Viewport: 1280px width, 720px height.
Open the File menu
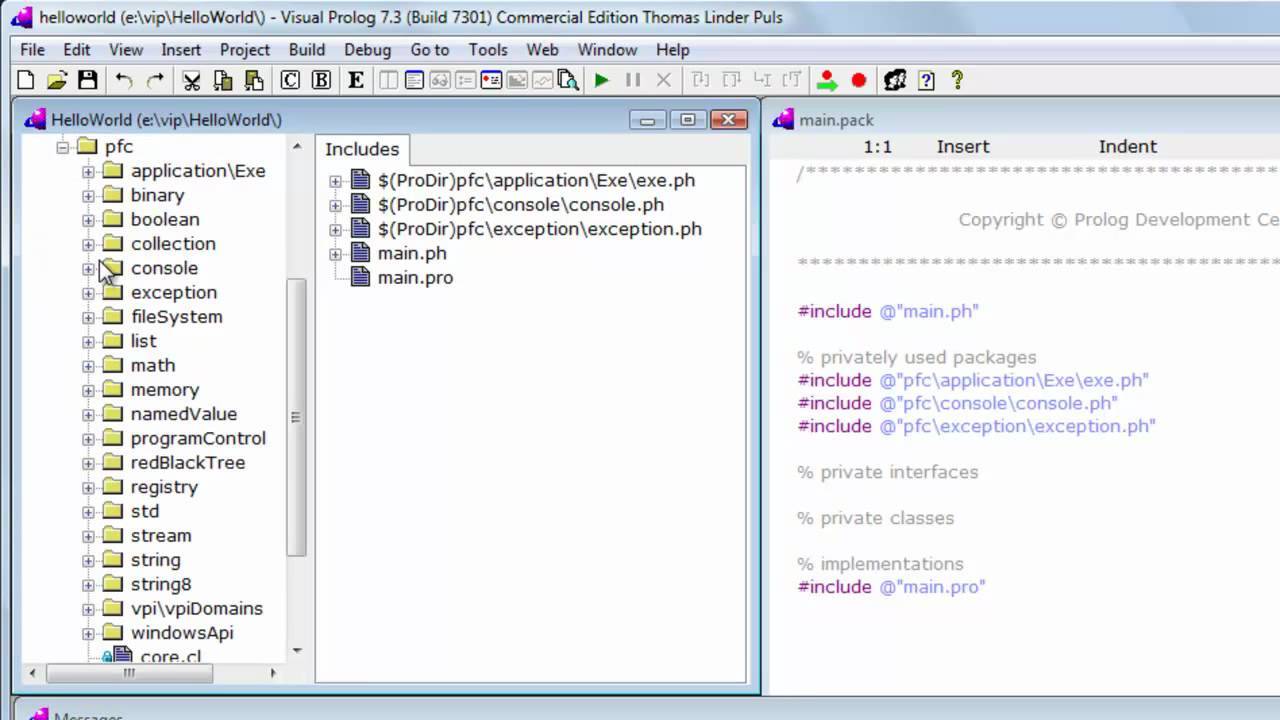click(32, 49)
